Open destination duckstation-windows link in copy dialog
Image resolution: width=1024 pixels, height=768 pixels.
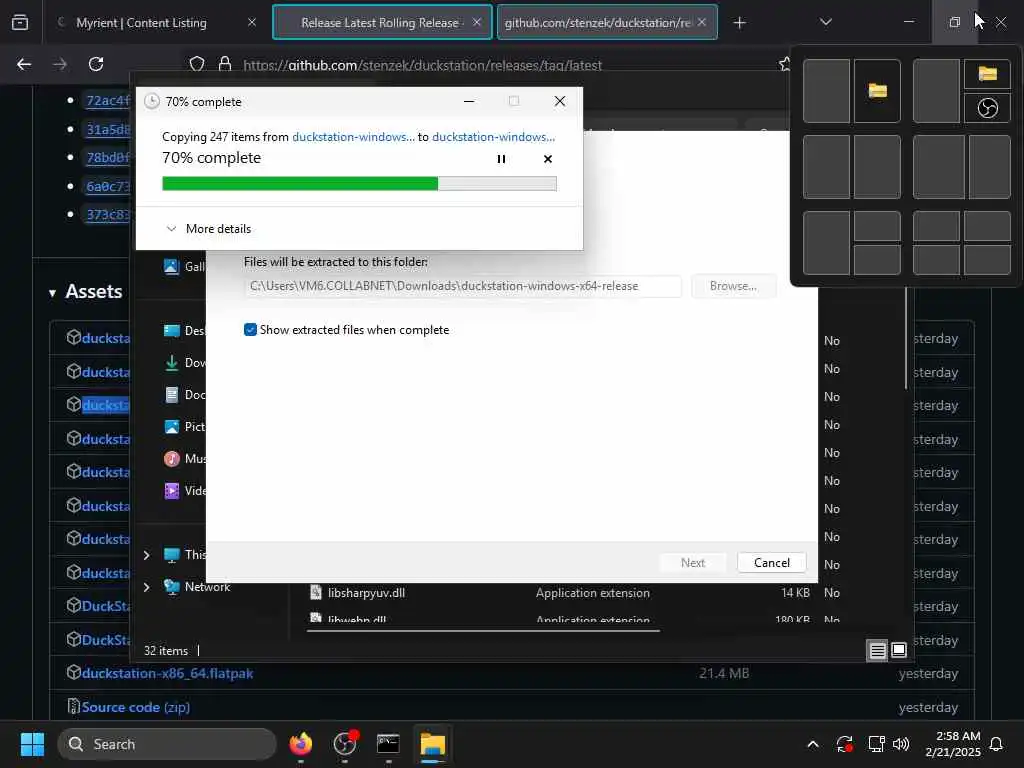[x=493, y=136]
